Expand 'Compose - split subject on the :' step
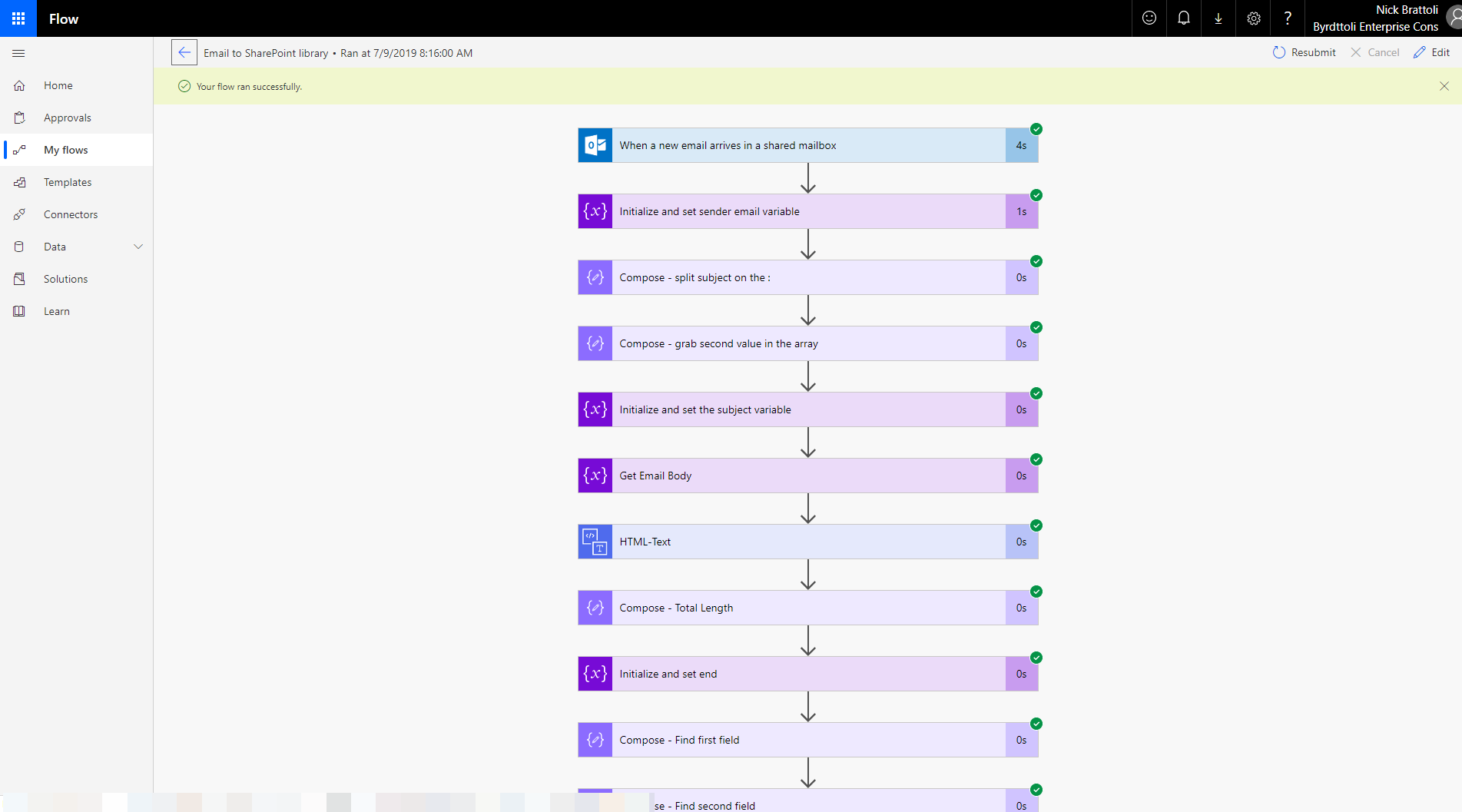 pyautogui.click(x=808, y=277)
